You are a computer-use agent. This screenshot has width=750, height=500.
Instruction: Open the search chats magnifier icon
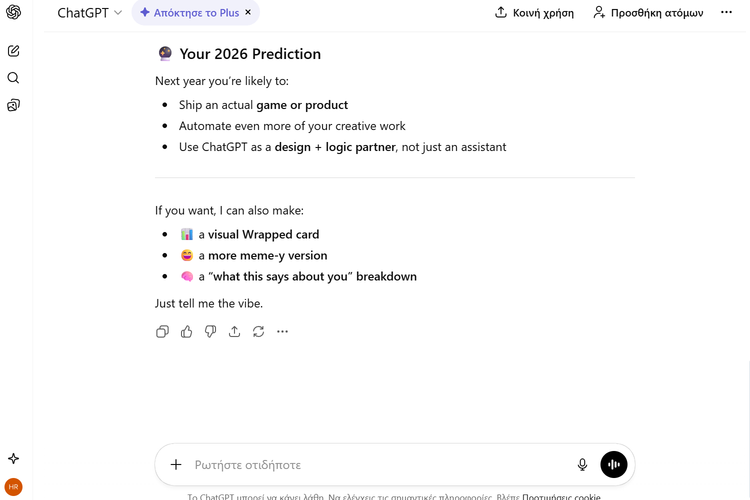point(13,78)
